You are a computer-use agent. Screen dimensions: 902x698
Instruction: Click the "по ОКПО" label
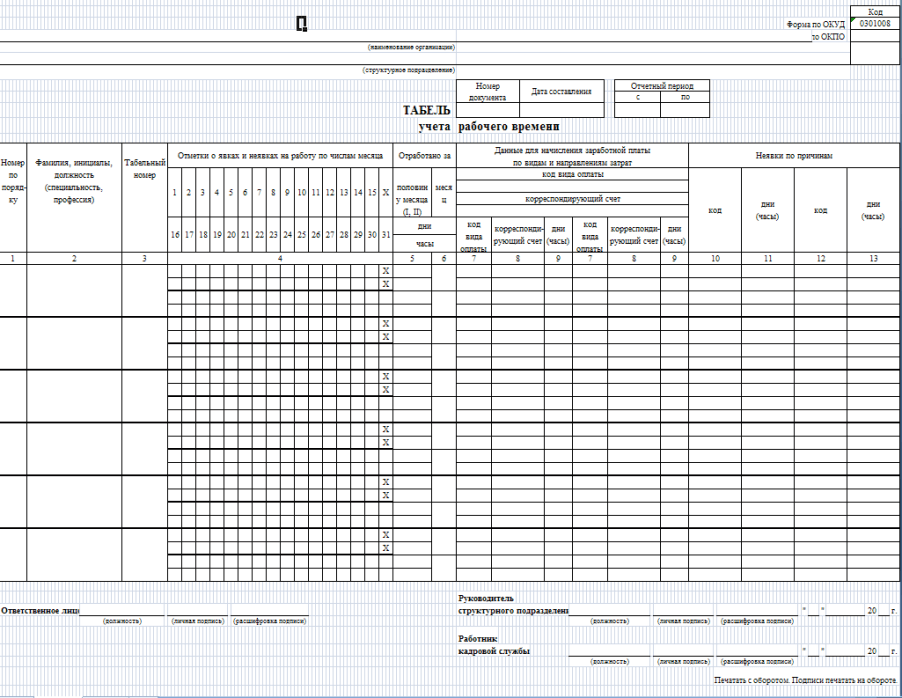828,37
